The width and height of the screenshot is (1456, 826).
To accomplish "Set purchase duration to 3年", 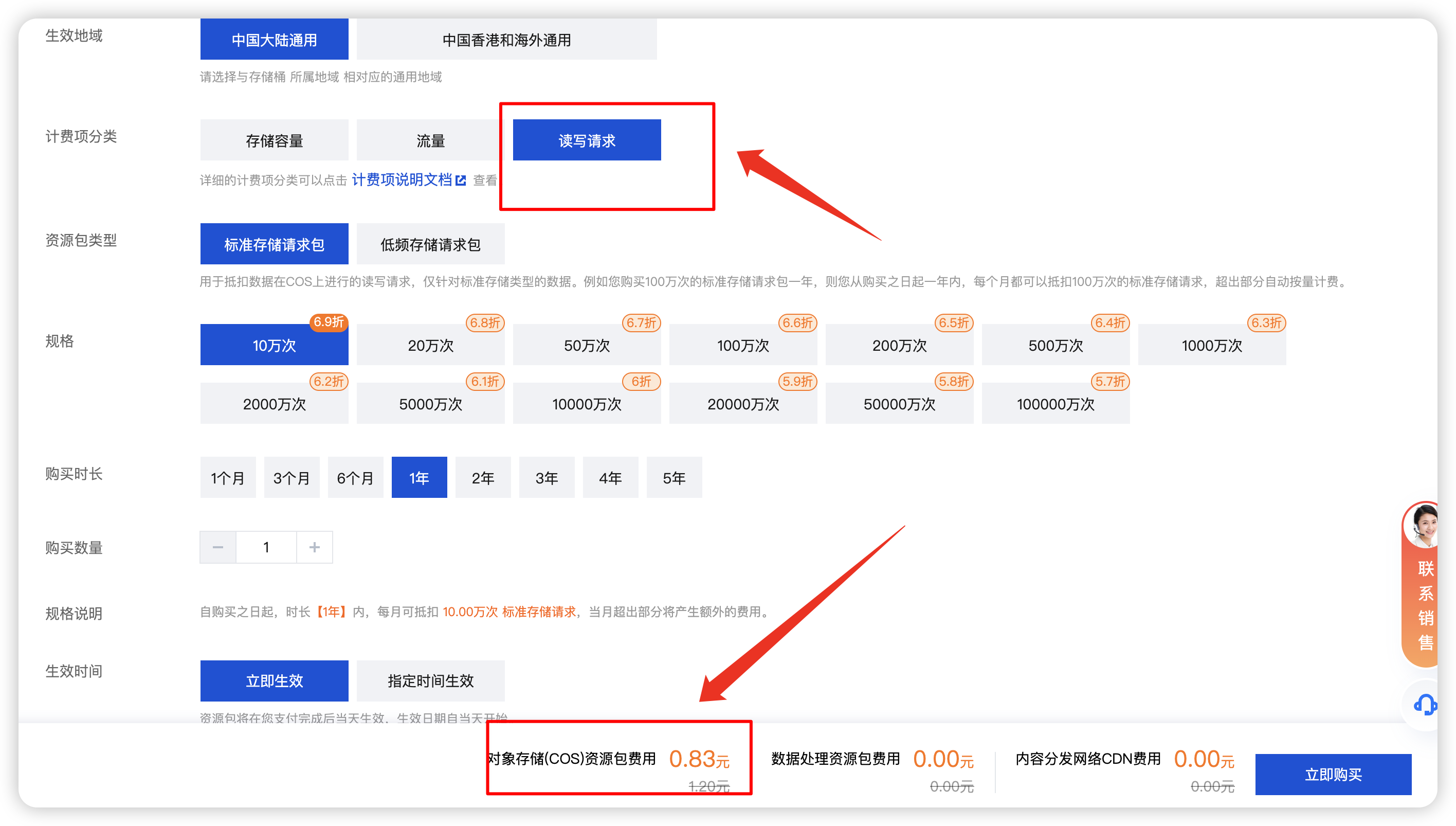I will (547, 478).
